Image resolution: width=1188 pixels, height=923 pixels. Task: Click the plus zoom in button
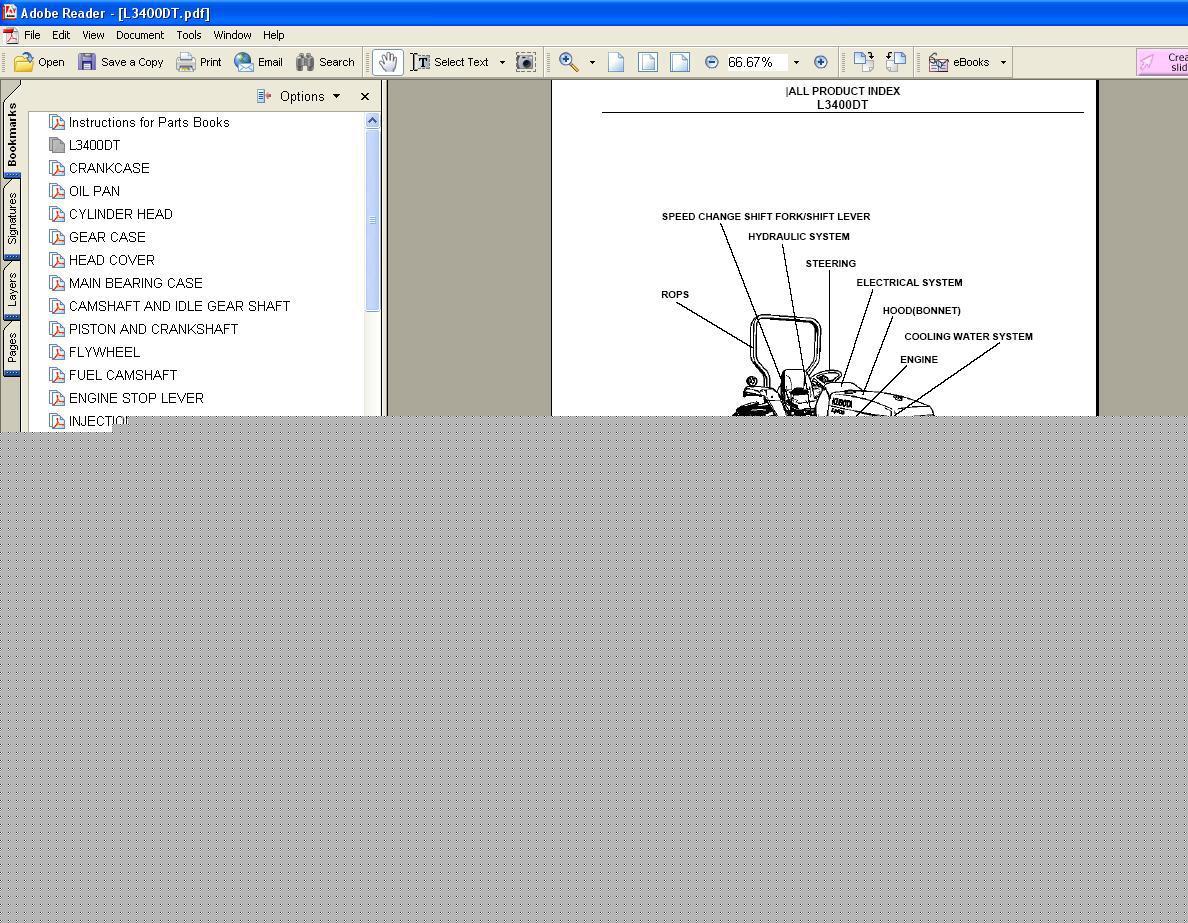821,62
